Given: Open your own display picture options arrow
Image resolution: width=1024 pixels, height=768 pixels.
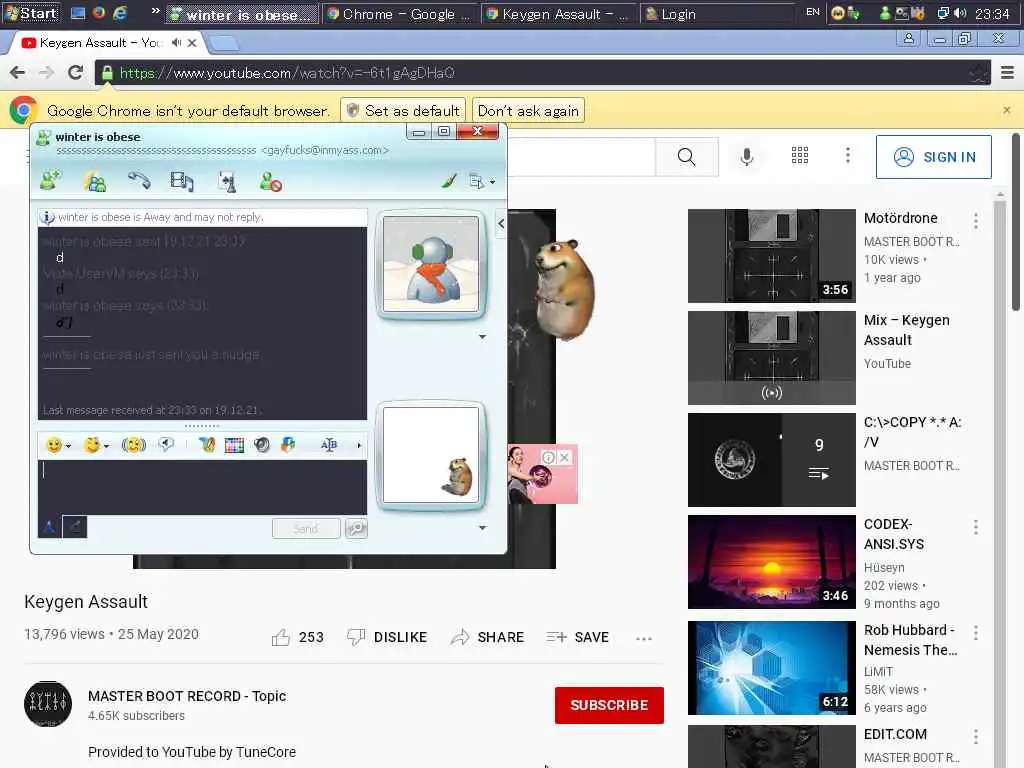Looking at the screenshot, I should (x=483, y=528).
